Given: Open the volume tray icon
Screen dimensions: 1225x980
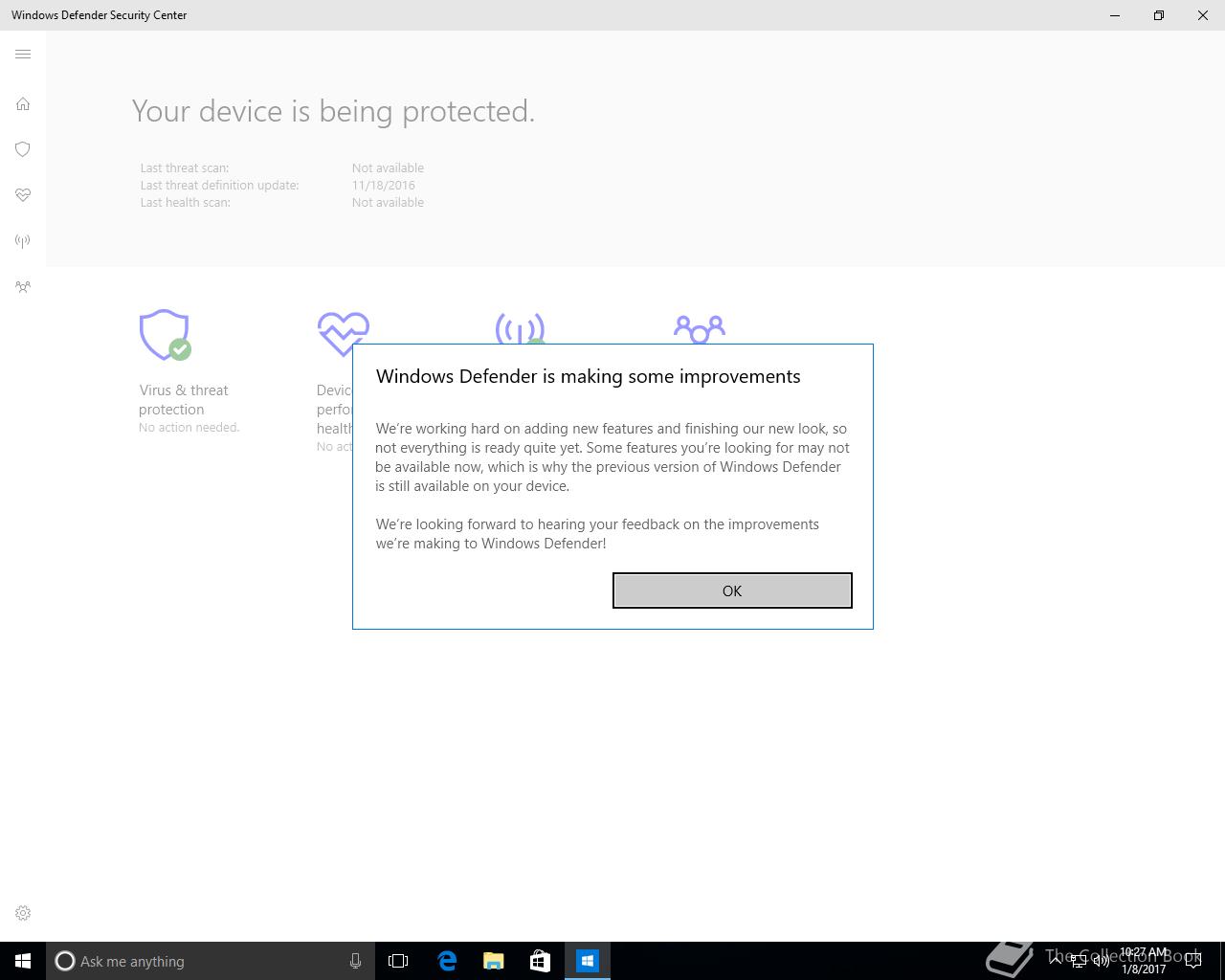Looking at the screenshot, I should point(1102,962).
